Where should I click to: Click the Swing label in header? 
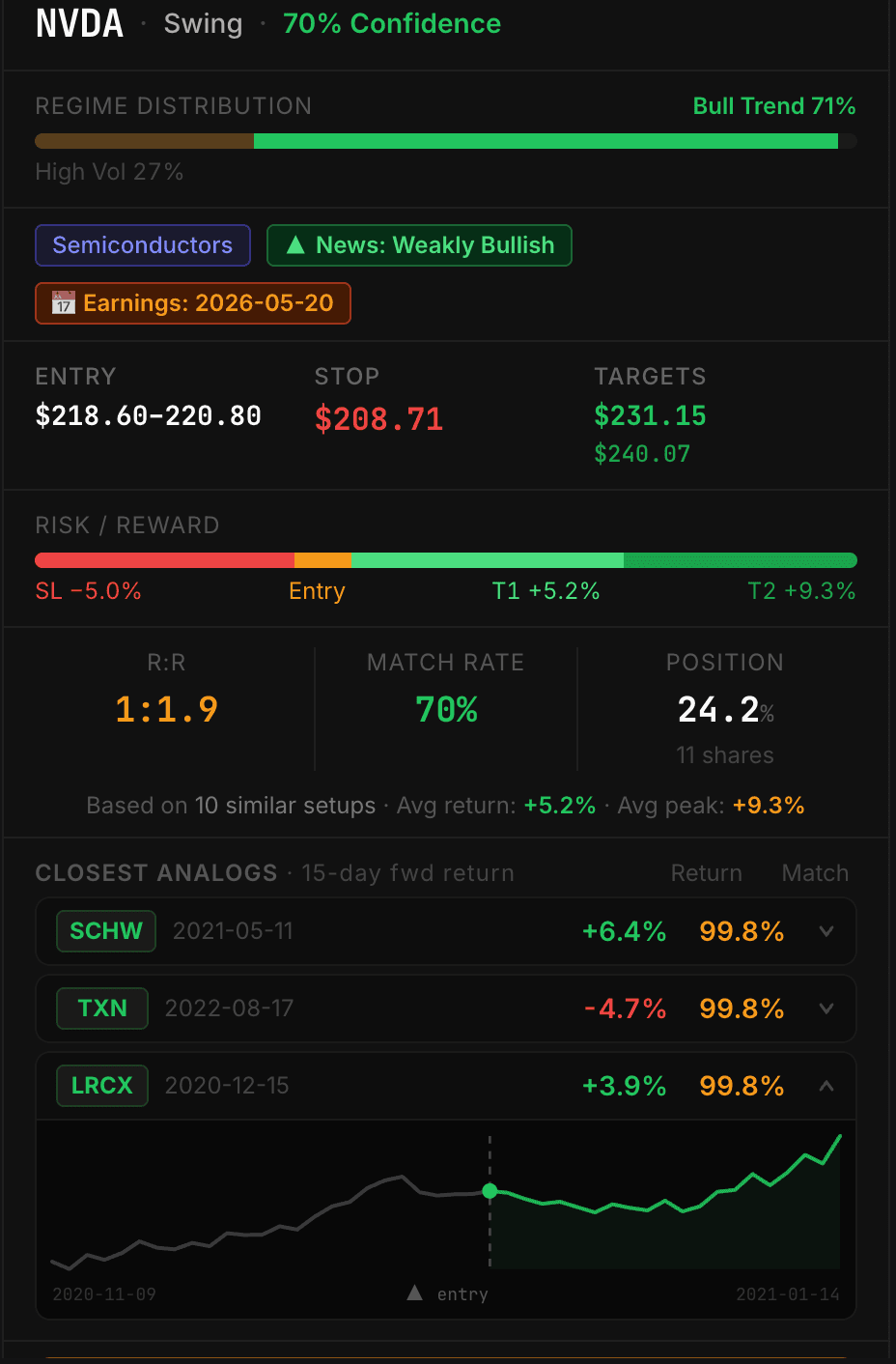tap(203, 23)
